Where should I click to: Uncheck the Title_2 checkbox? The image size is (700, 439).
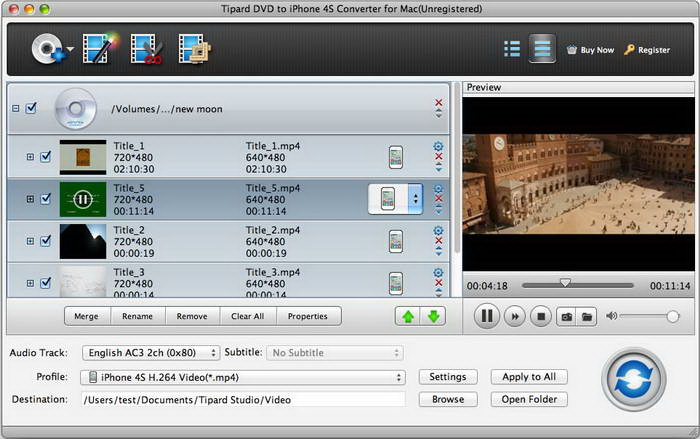click(x=45, y=240)
